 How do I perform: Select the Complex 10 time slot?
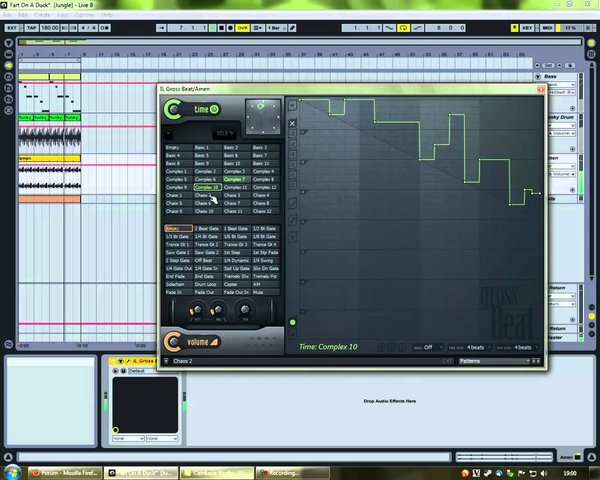(207, 187)
